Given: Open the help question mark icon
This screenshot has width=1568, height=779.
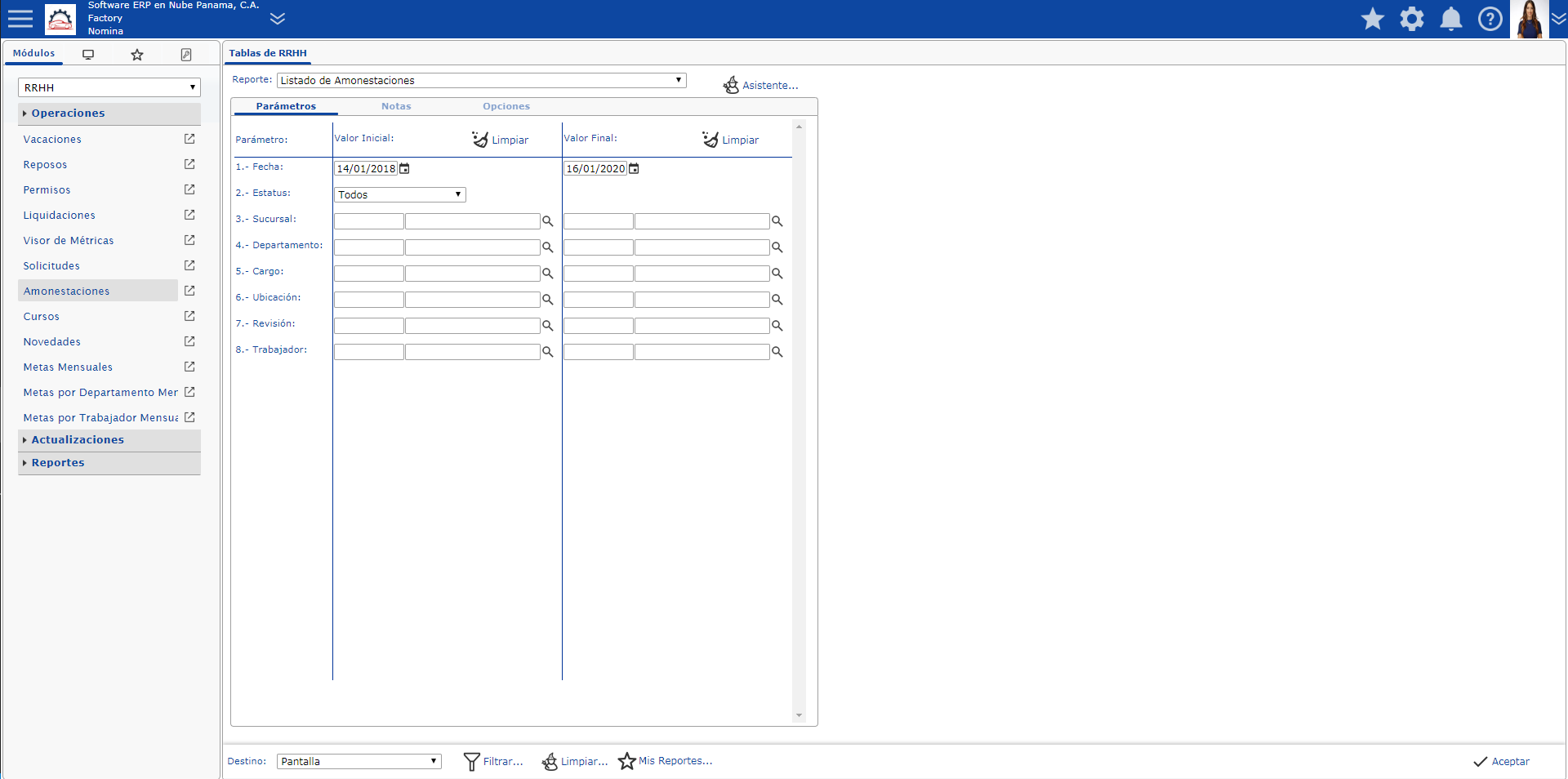Looking at the screenshot, I should [x=1490, y=19].
